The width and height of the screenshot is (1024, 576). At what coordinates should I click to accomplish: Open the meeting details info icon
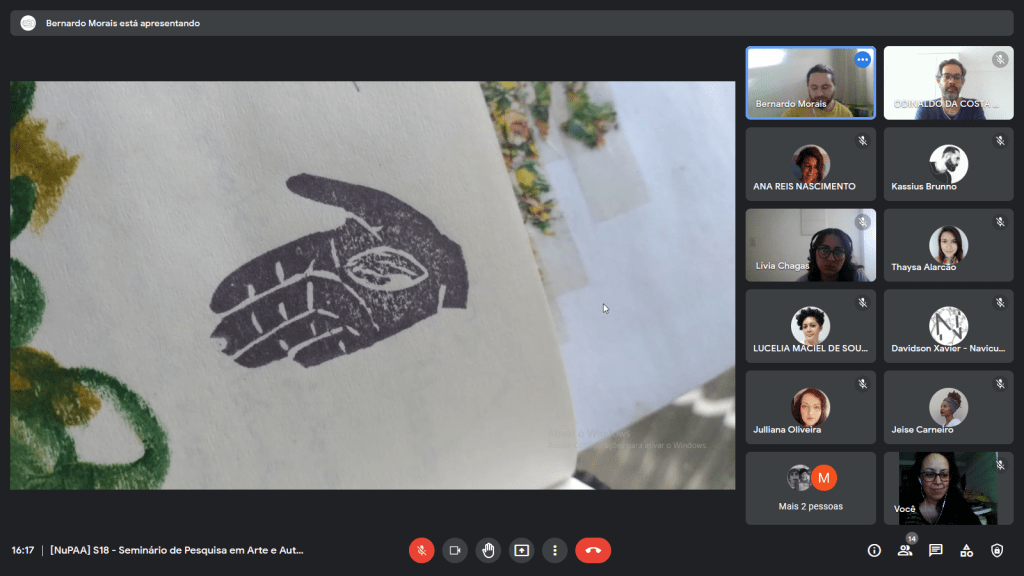[x=874, y=550]
